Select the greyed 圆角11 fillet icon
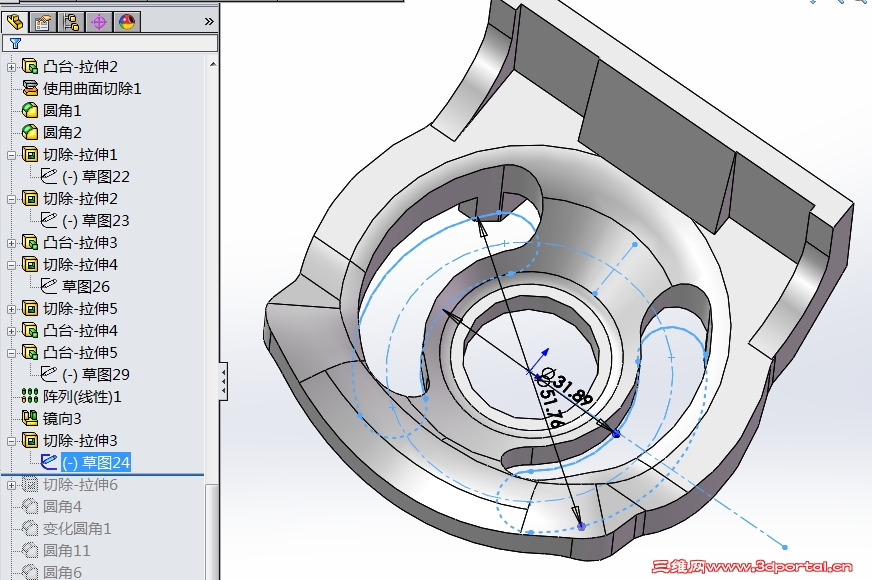Screen dimensions: 872x580 pos(29,551)
